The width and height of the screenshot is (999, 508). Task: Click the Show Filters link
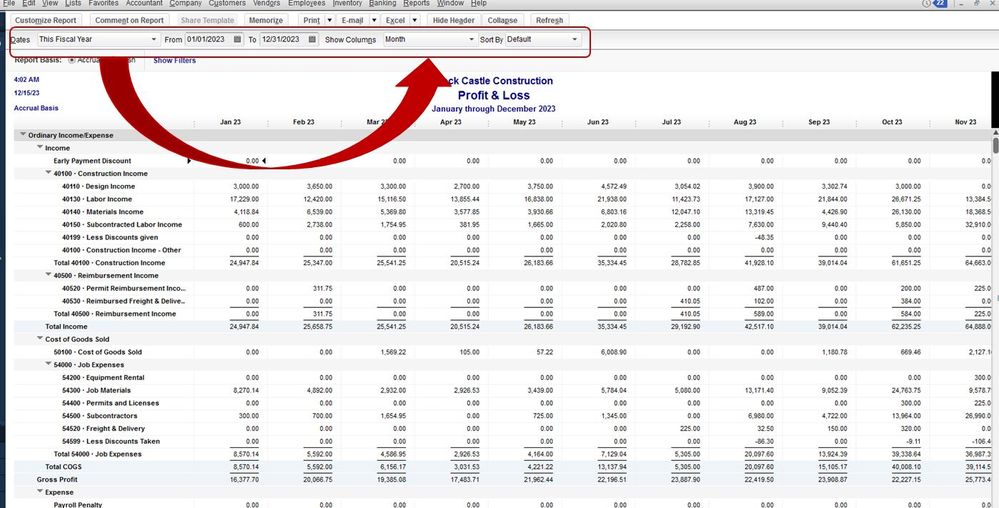(x=175, y=61)
